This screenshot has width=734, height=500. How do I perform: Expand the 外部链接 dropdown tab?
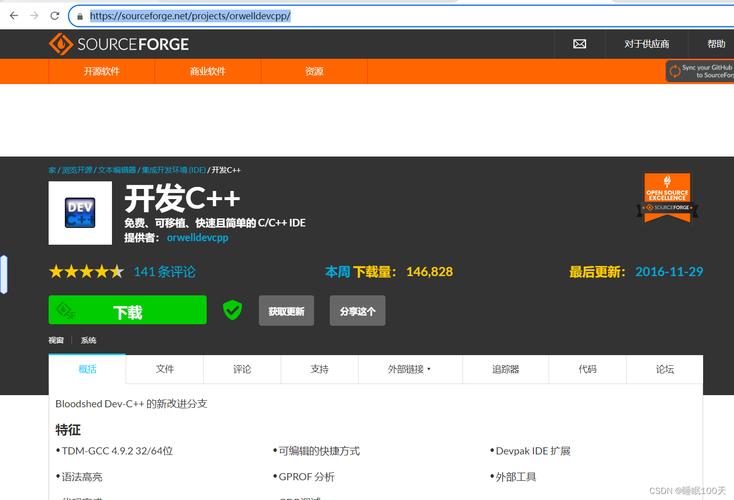(x=409, y=369)
